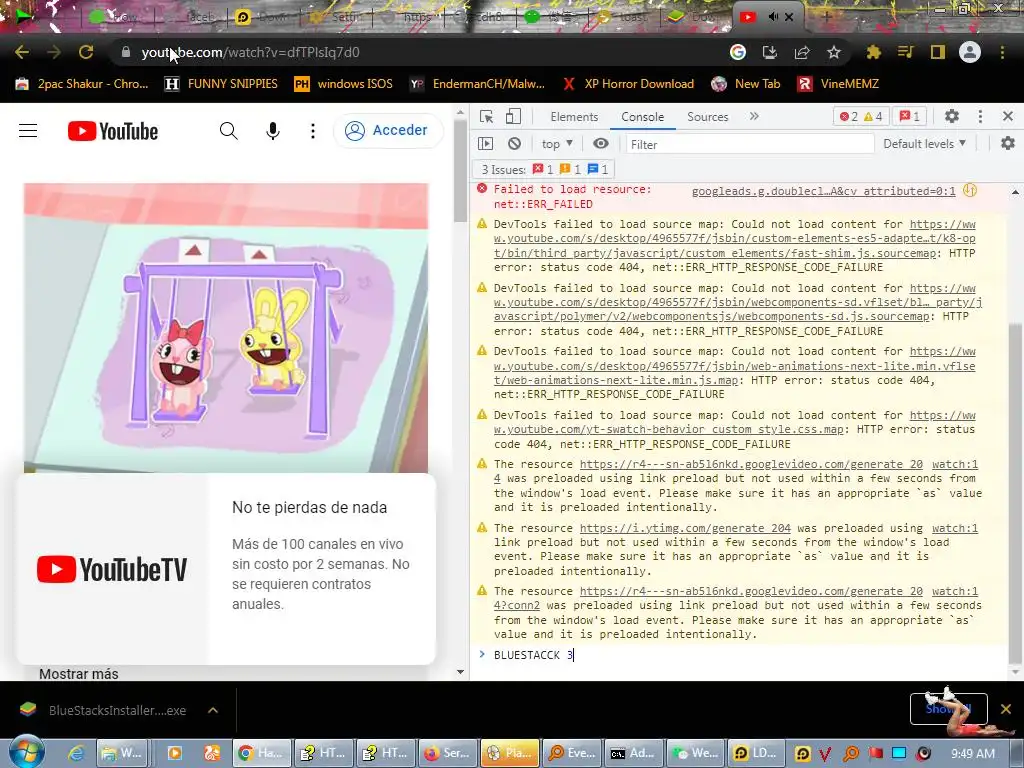Share this page icon
The height and width of the screenshot is (768, 1024).
[x=802, y=52]
